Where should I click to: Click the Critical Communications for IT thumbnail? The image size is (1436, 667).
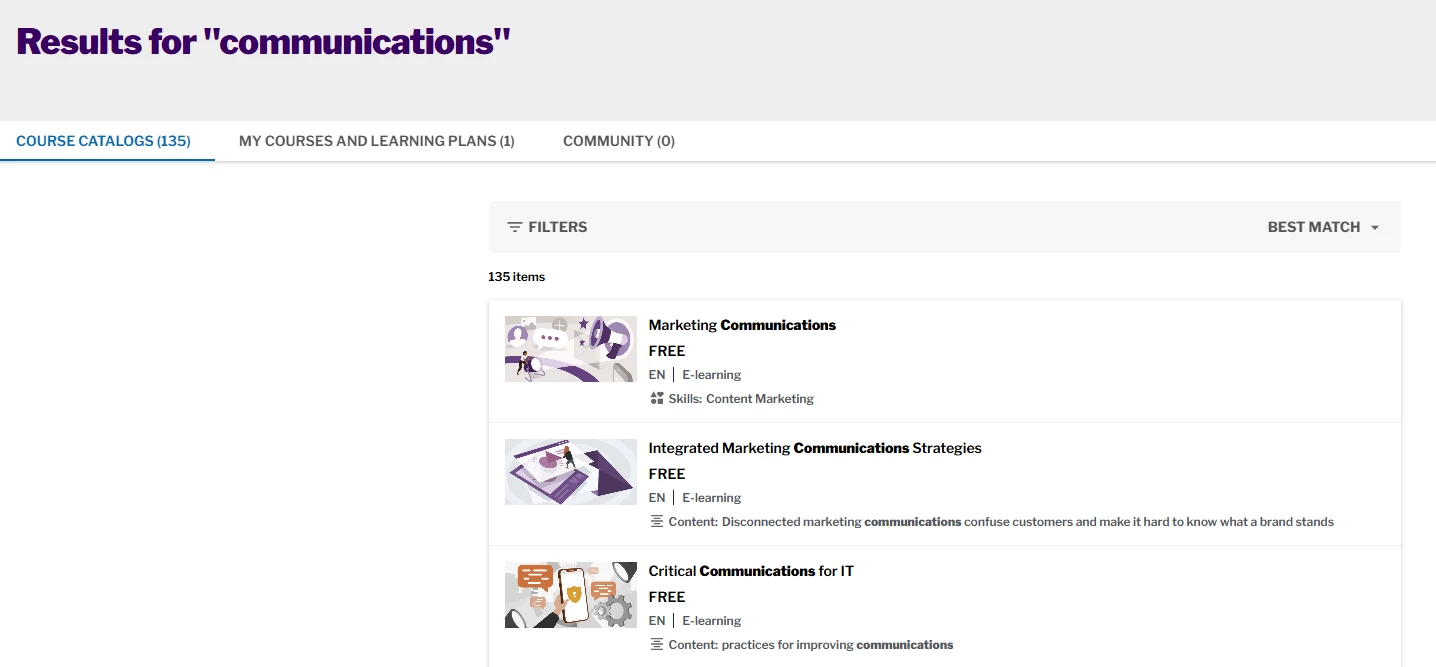point(571,595)
